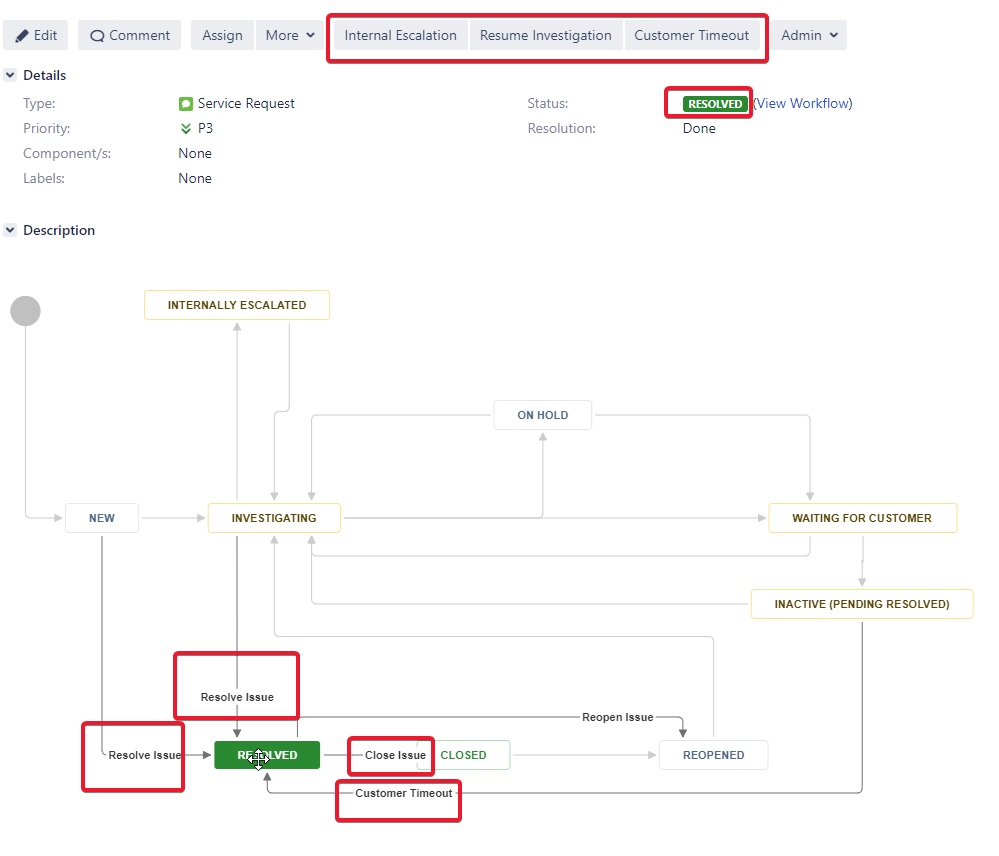Click the Edit button
Image resolution: width=999 pixels, height=856 pixels.
36,36
